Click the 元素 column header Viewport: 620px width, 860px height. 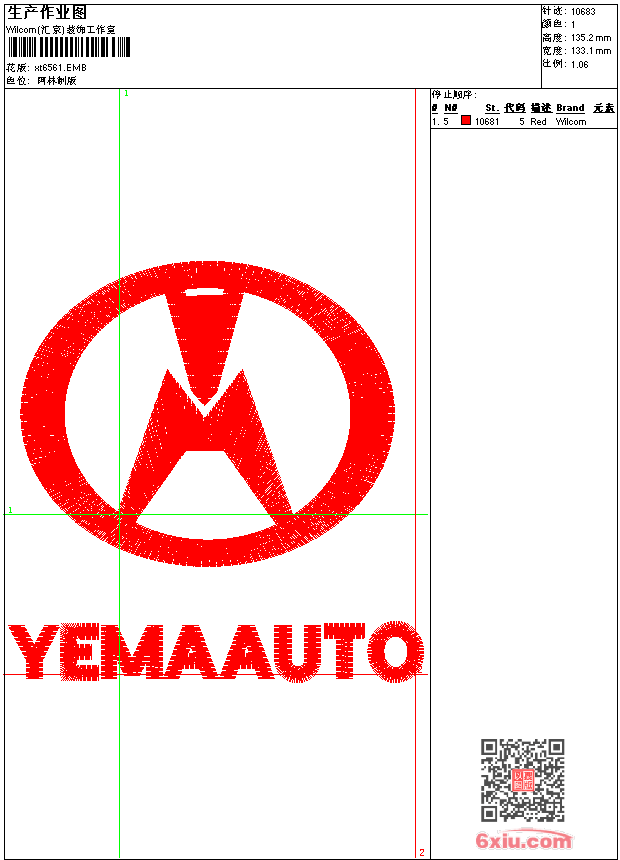coord(604,108)
